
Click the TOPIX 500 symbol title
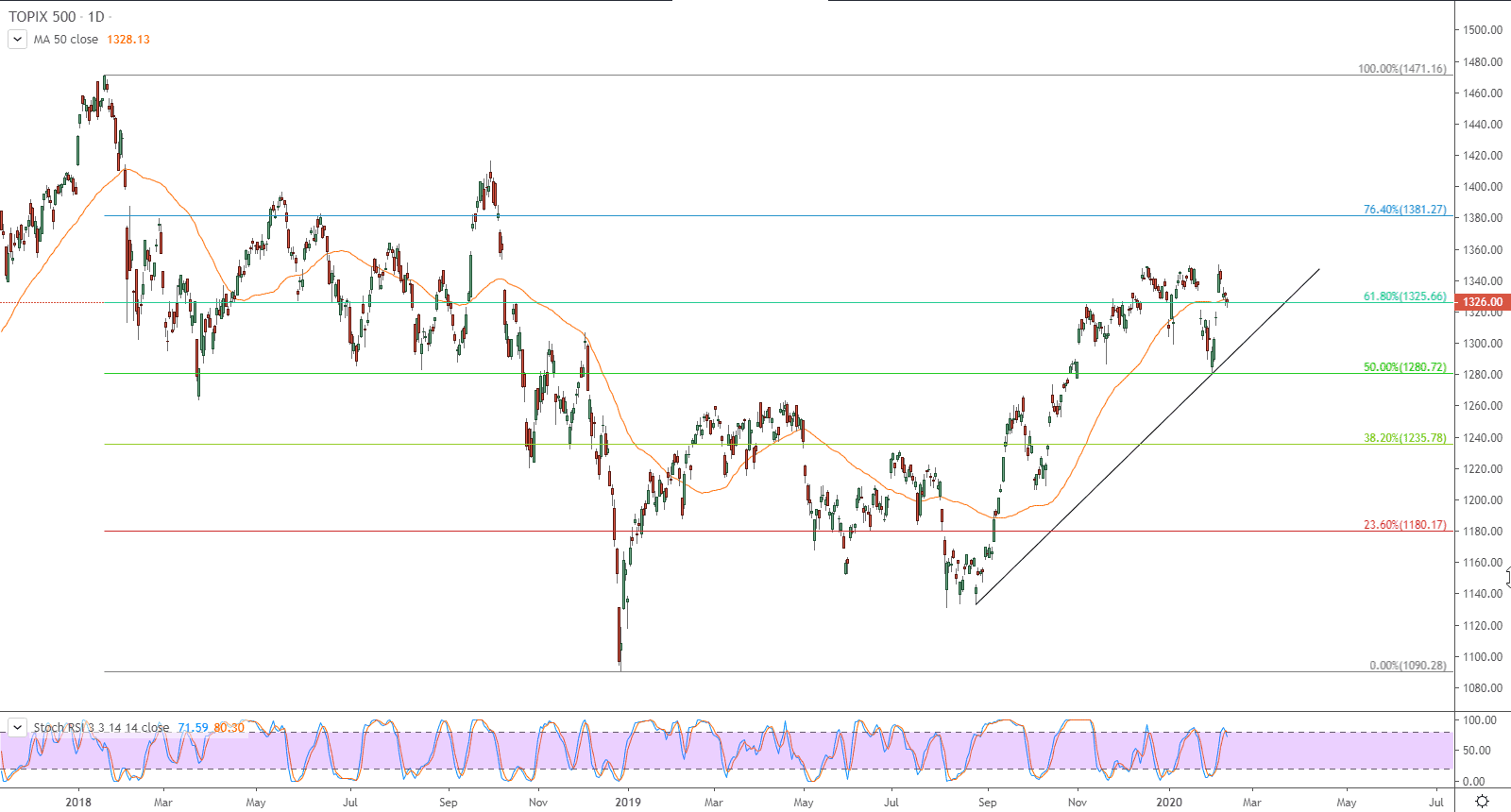point(42,17)
